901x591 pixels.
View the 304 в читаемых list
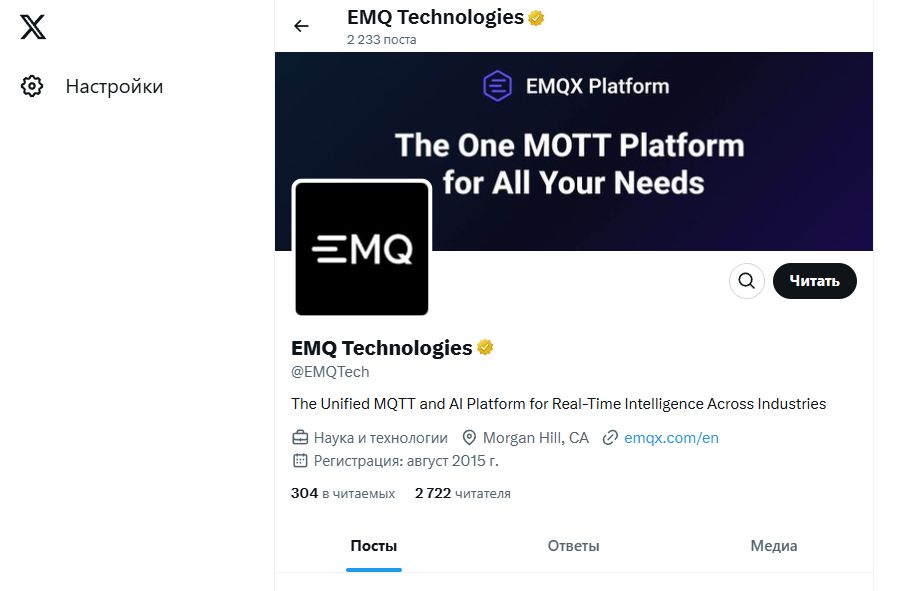click(343, 493)
